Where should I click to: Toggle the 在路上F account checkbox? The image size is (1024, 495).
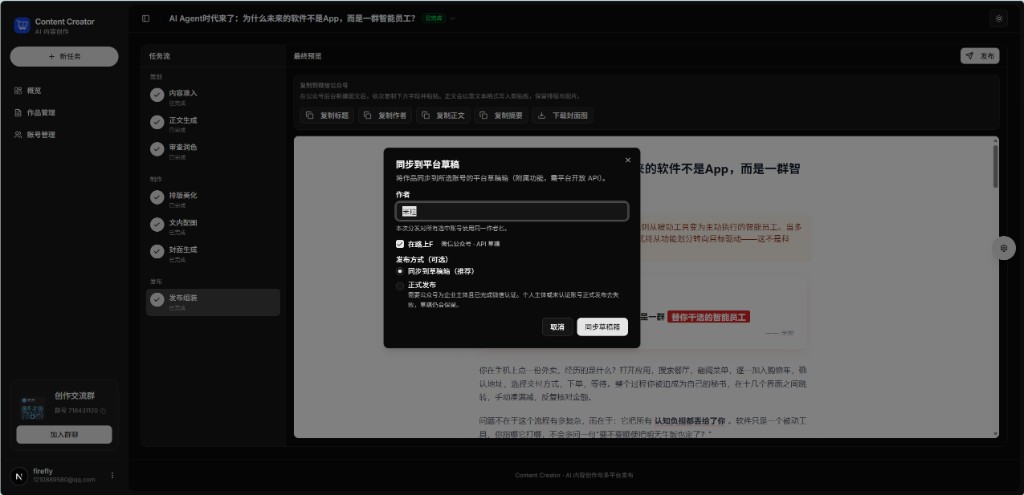pos(400,244)
